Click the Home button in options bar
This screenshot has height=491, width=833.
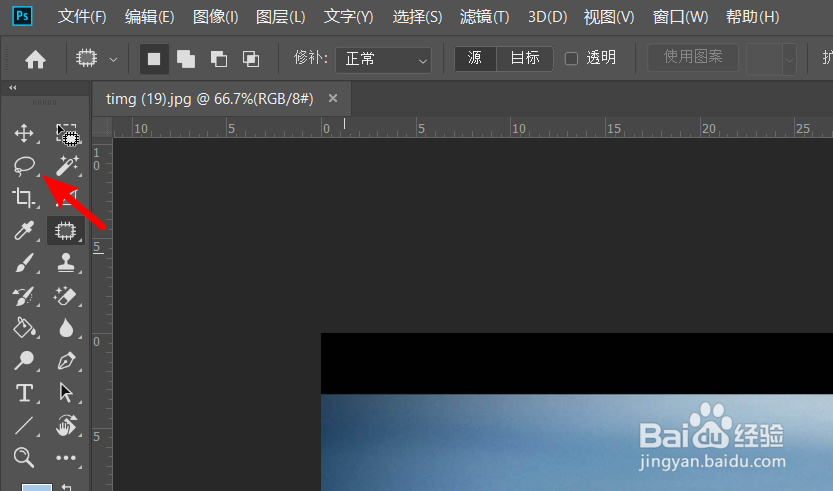(36, 59)
